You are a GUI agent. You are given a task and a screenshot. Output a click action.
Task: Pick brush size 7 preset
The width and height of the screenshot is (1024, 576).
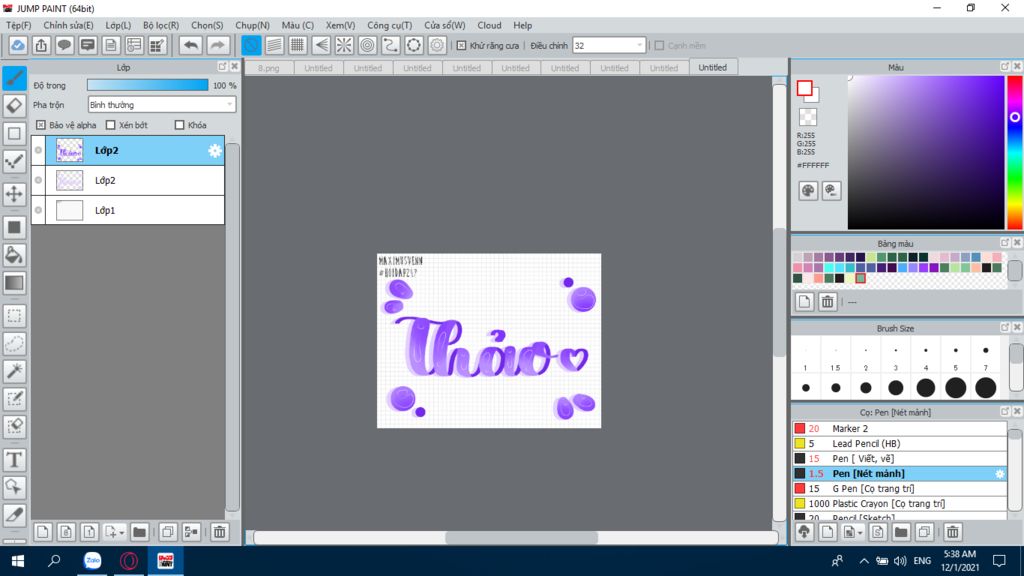tap(985, 357)
